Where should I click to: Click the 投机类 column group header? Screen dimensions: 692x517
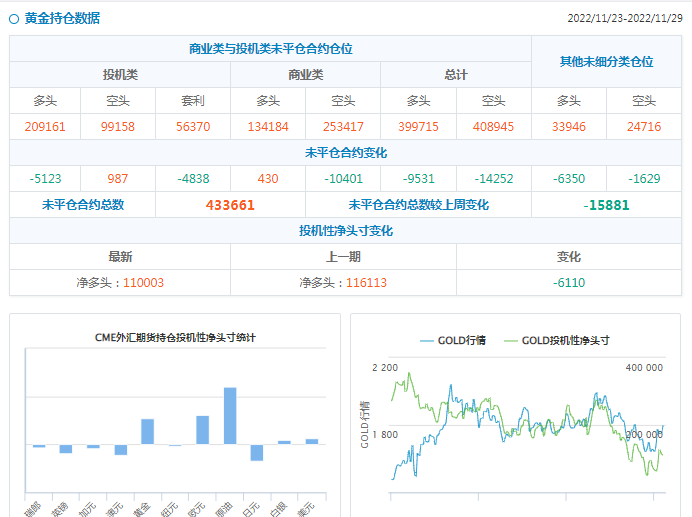[120, 75]
